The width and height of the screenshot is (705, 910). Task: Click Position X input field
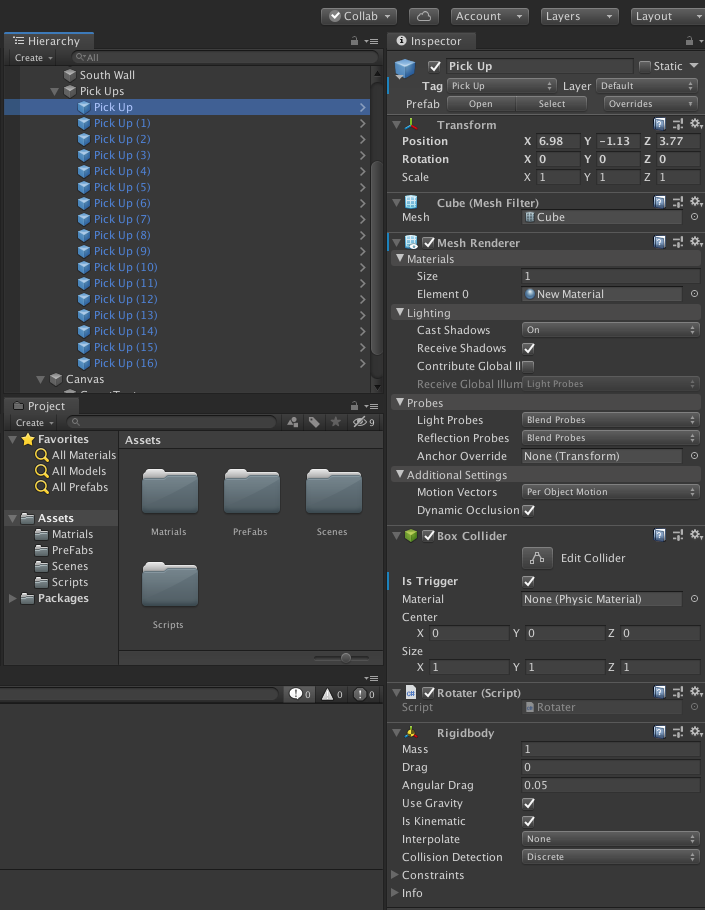[558, 141]
